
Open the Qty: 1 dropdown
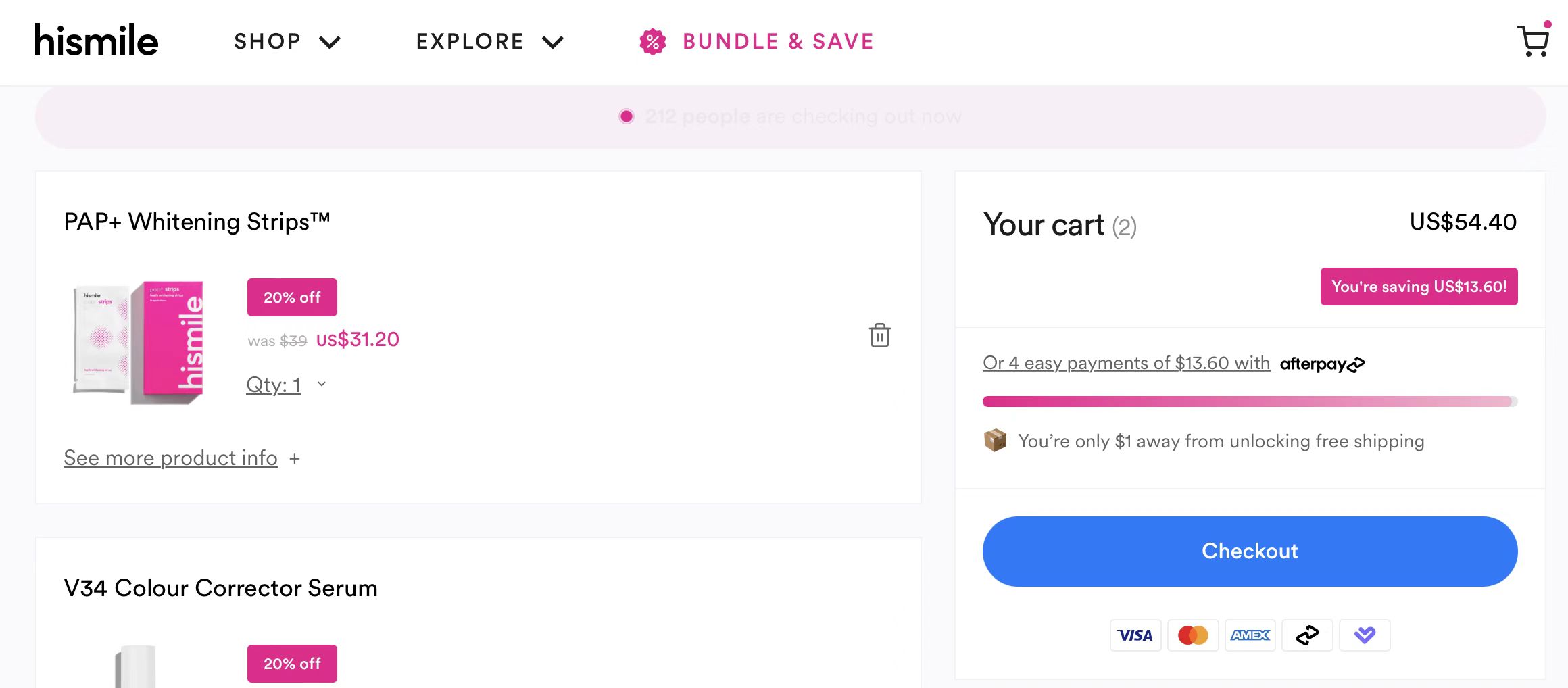click(287, 385)
